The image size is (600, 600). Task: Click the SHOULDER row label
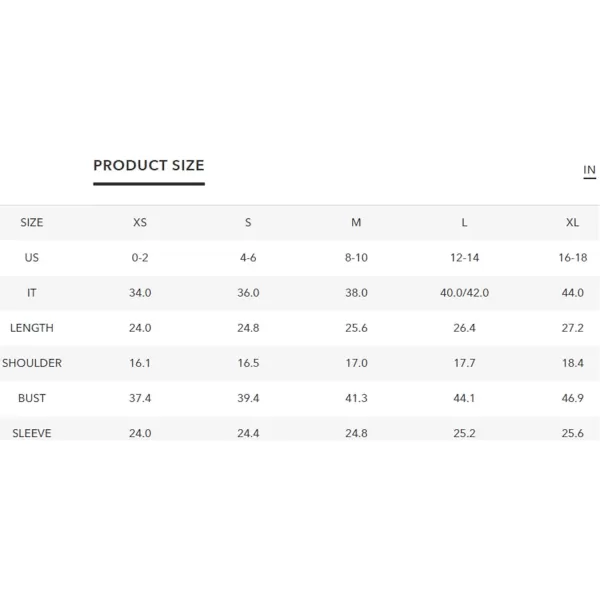click(x=32, y=363)
